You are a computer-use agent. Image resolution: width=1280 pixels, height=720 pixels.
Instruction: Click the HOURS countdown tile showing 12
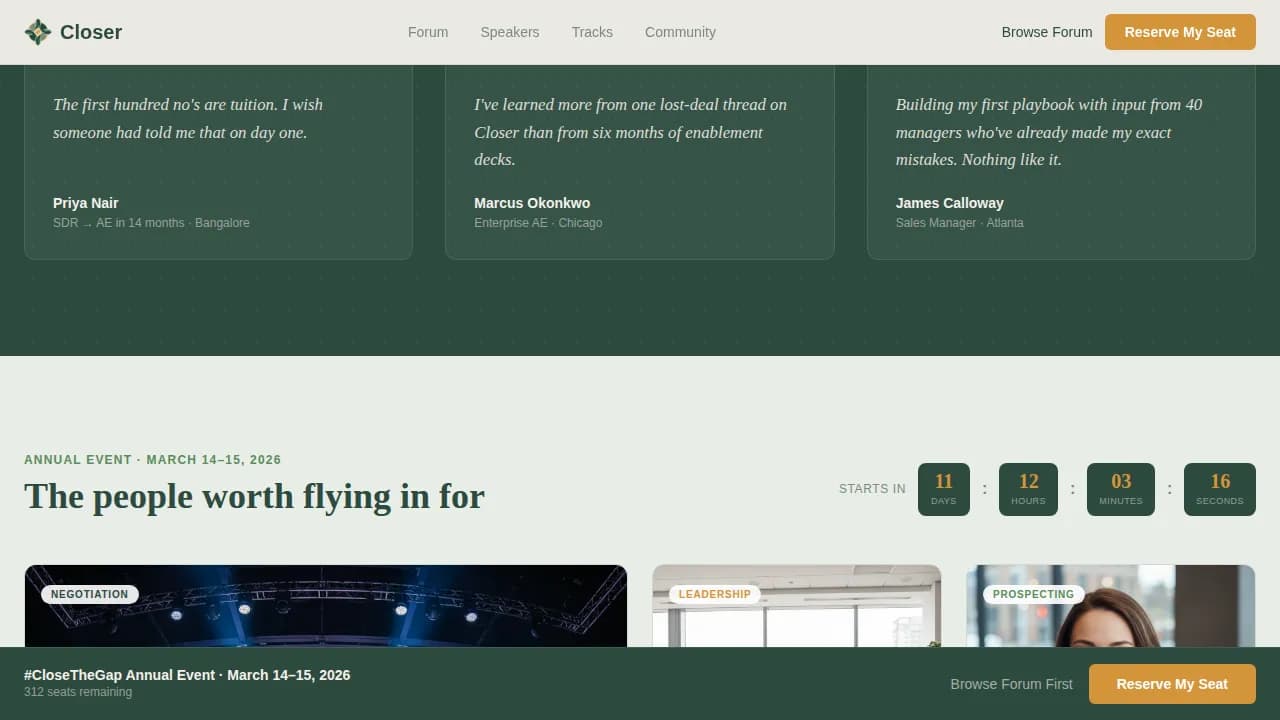coord(1028,489)
